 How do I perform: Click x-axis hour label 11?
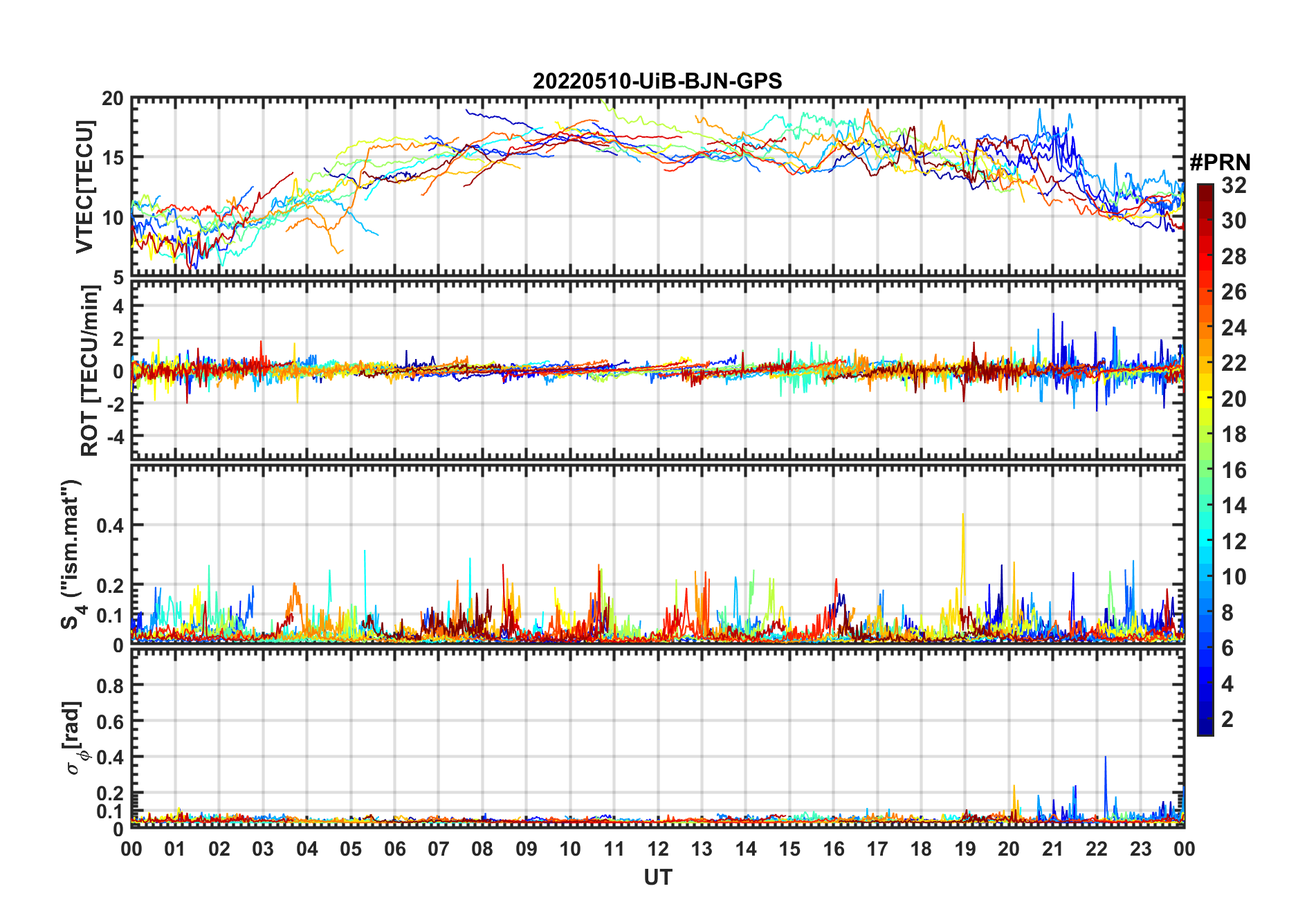[614, 849]
